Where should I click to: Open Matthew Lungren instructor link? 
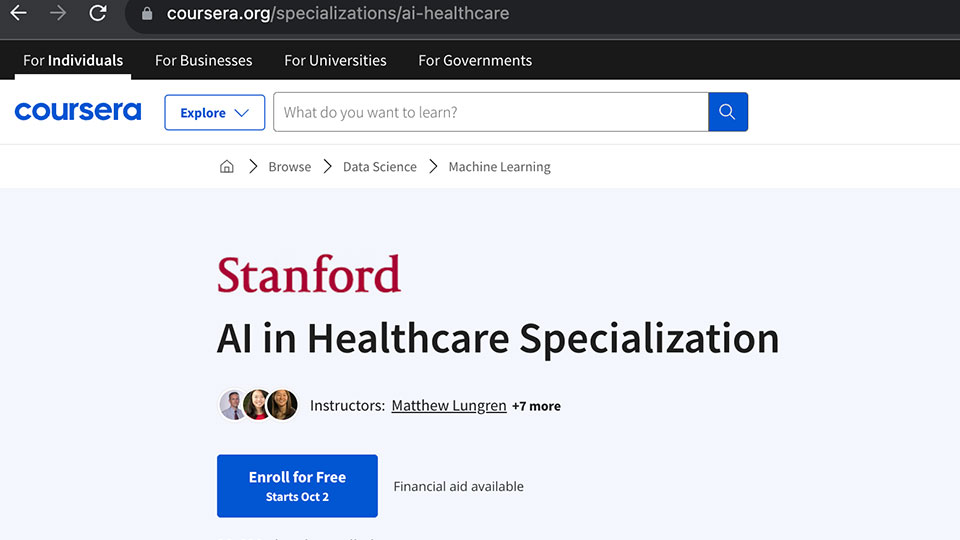[x=449, y=405]
